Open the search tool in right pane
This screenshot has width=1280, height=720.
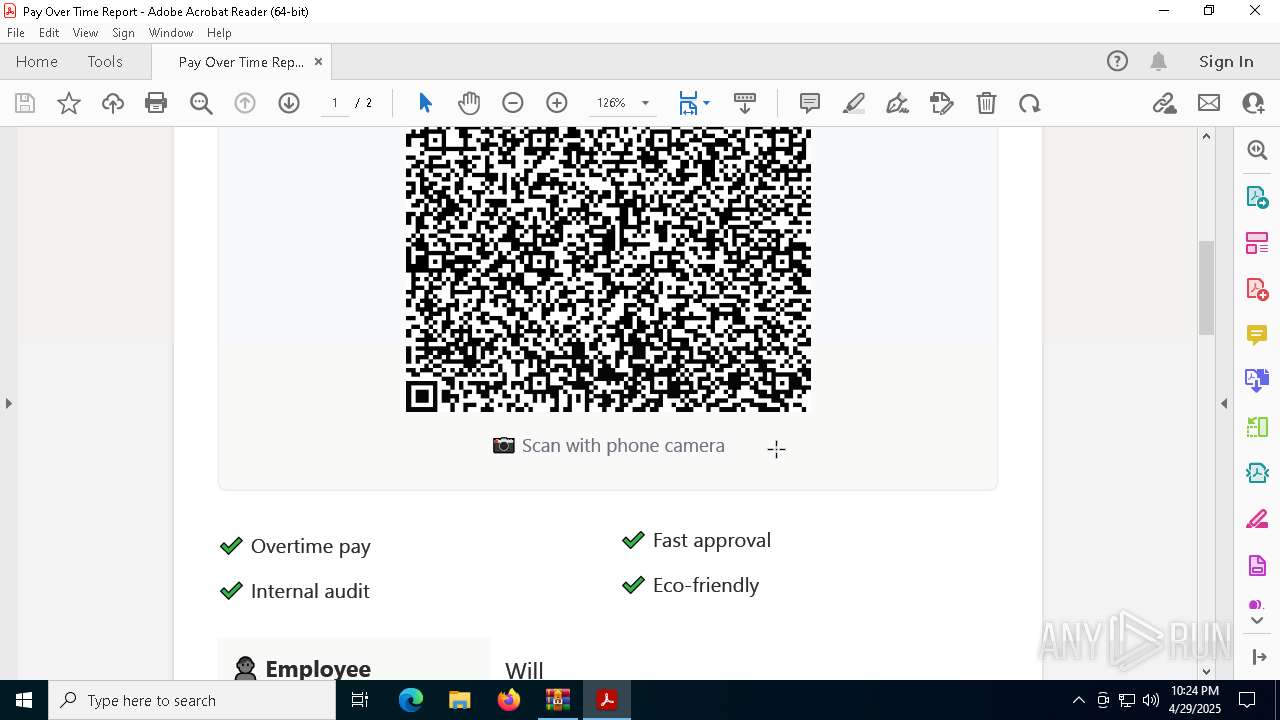click(1257, 150)
